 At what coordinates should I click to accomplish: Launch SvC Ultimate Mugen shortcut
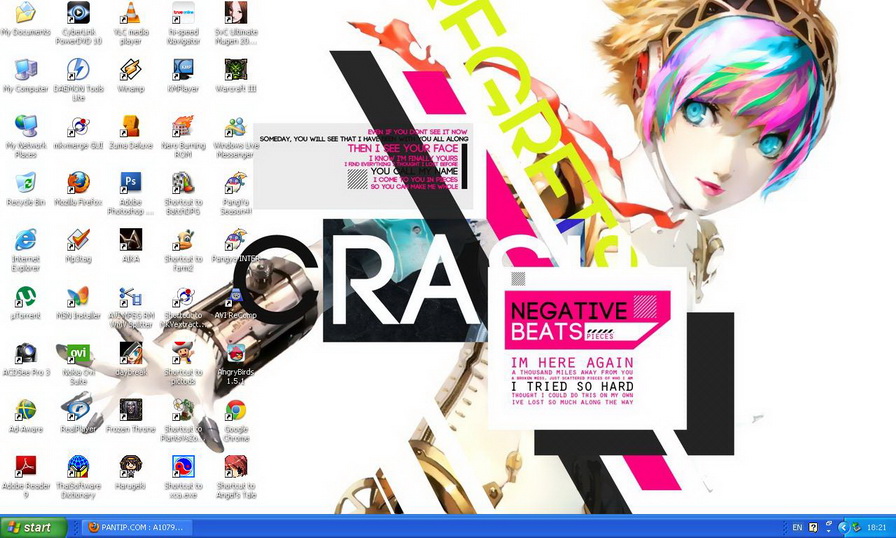236,13
